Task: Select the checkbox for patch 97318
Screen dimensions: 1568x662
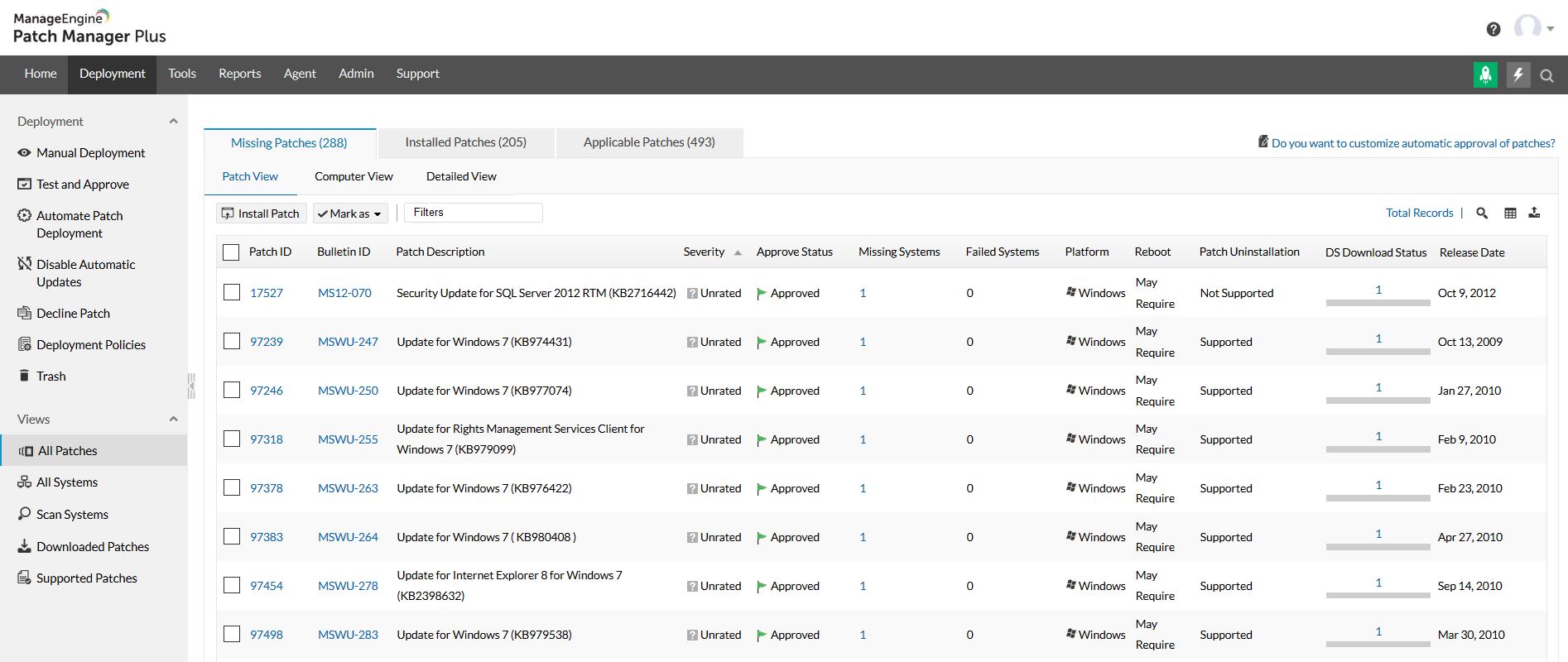Action: (232, 439)
